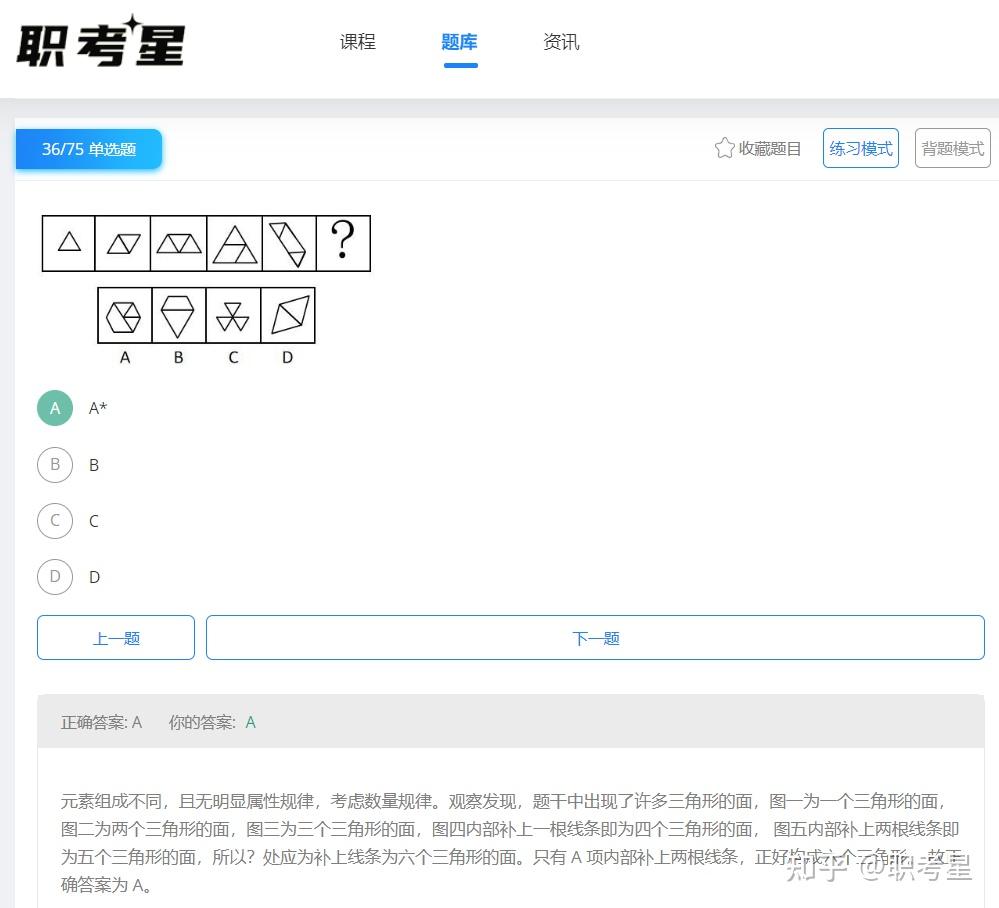The height and width of the screenshot is (908, 999).
Task: Open the 课程 menu item
Action: click(x=357, y=41)
